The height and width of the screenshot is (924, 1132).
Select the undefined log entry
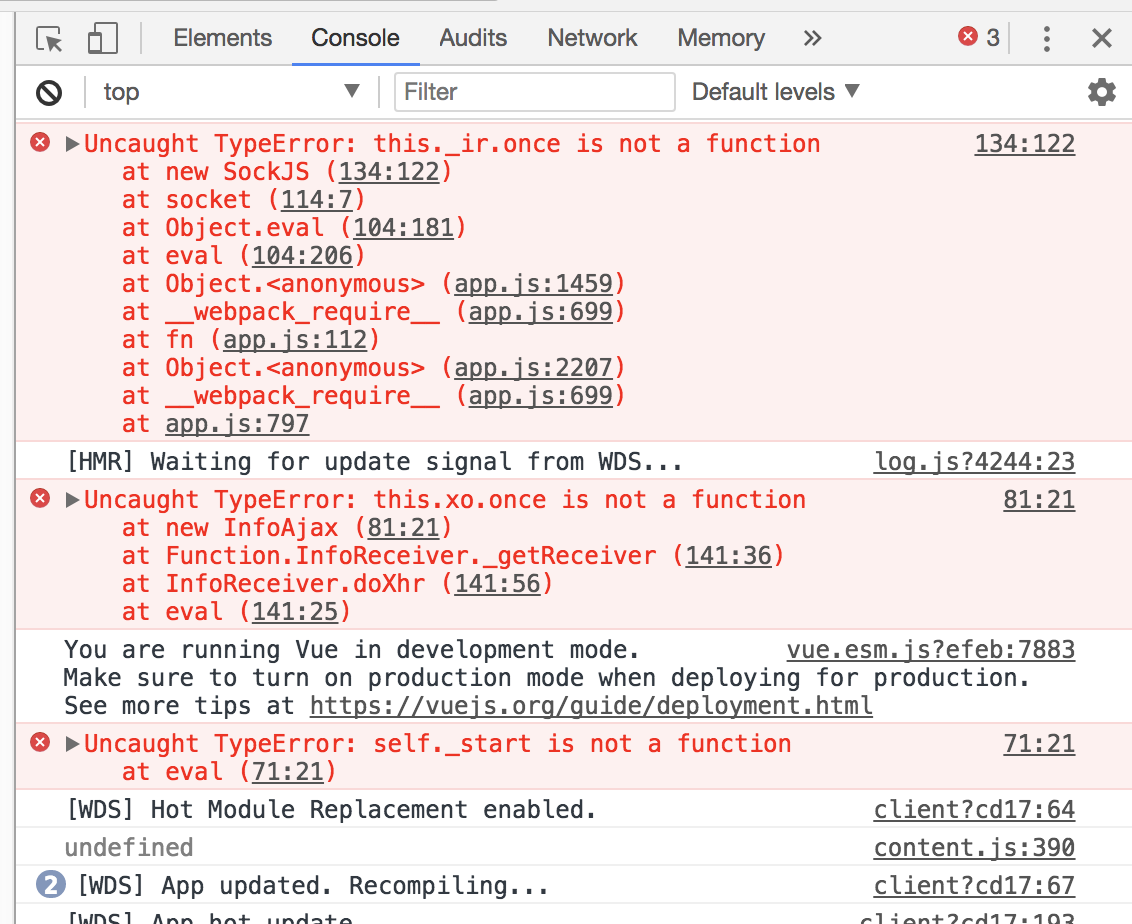click(129, 847)
